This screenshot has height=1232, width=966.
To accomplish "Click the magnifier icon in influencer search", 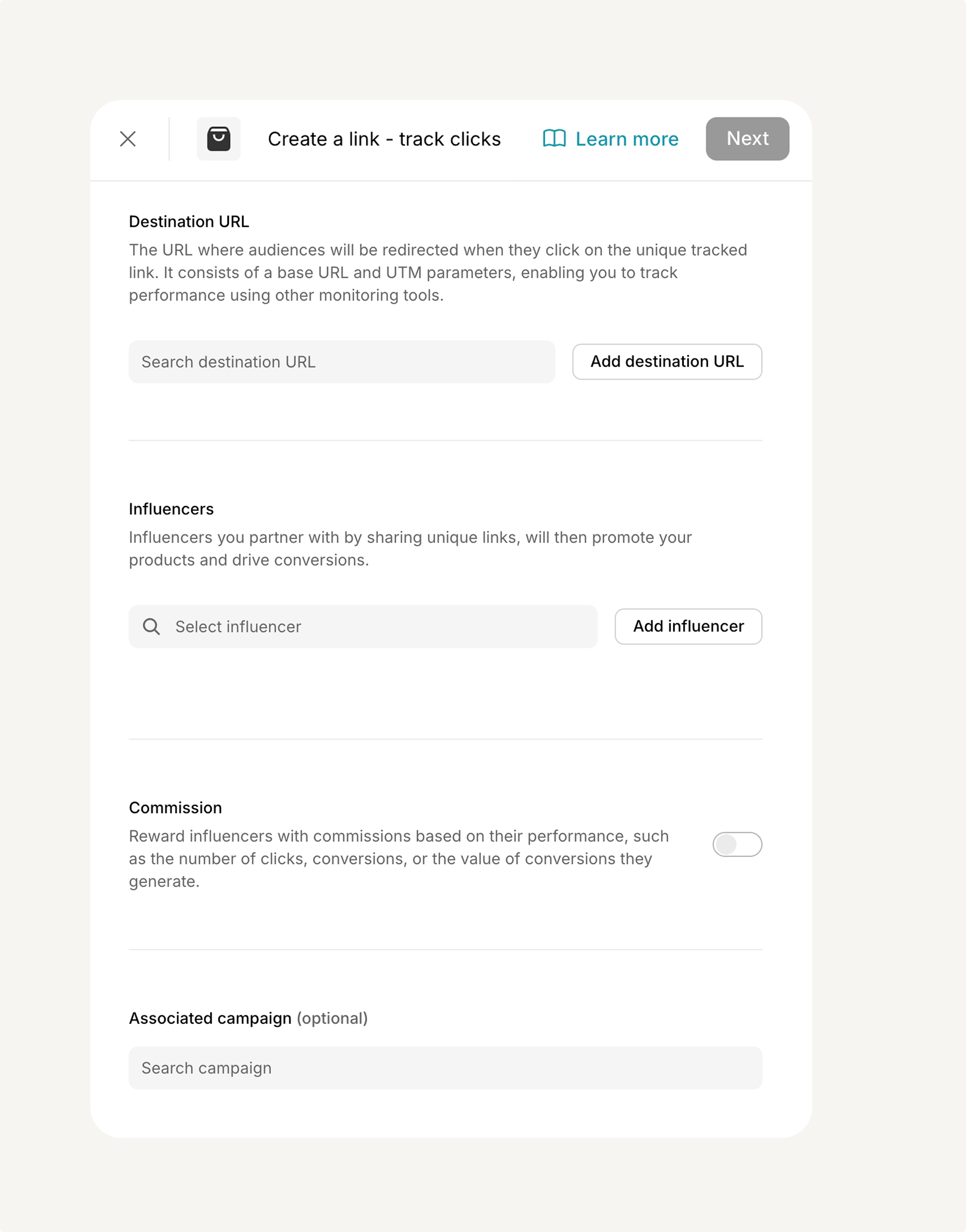I will click(151, 626).
